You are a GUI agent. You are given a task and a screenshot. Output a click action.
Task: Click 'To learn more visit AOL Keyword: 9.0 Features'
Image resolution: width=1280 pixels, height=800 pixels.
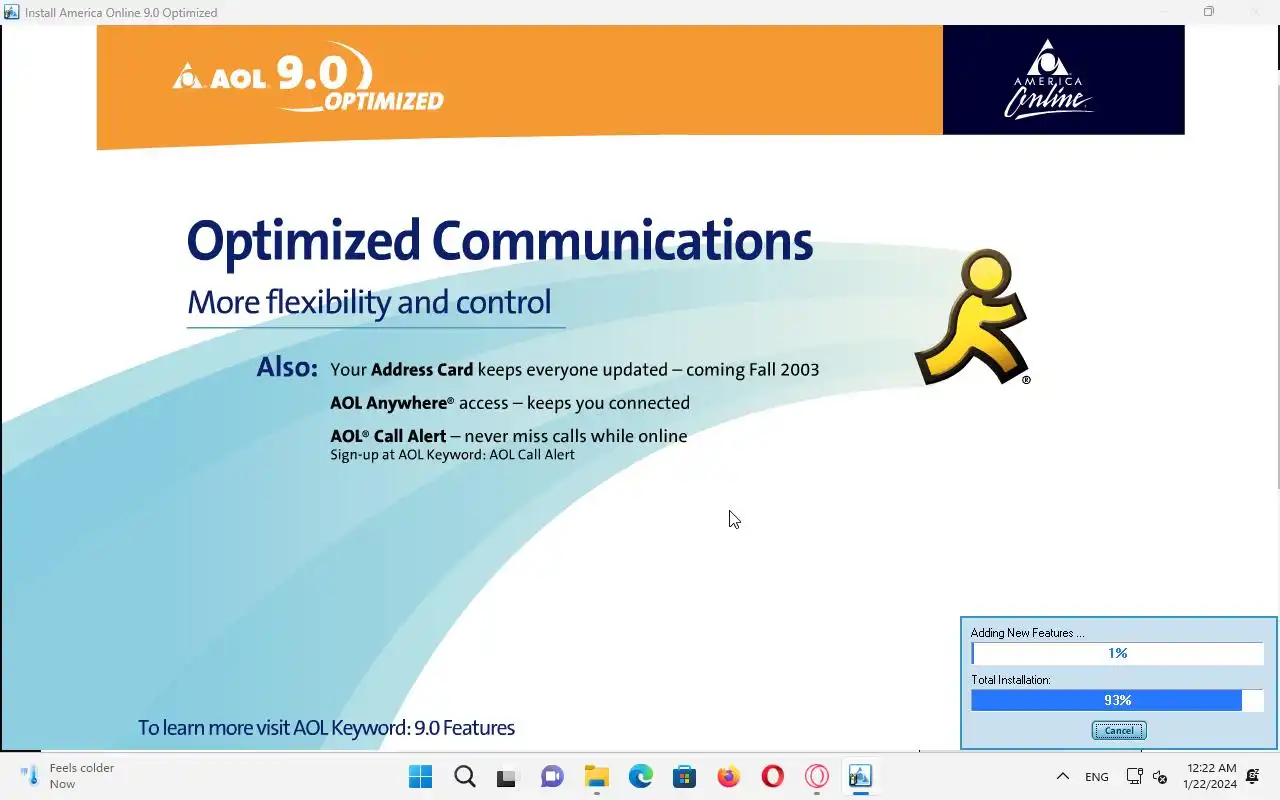click(x=326, y=728)
